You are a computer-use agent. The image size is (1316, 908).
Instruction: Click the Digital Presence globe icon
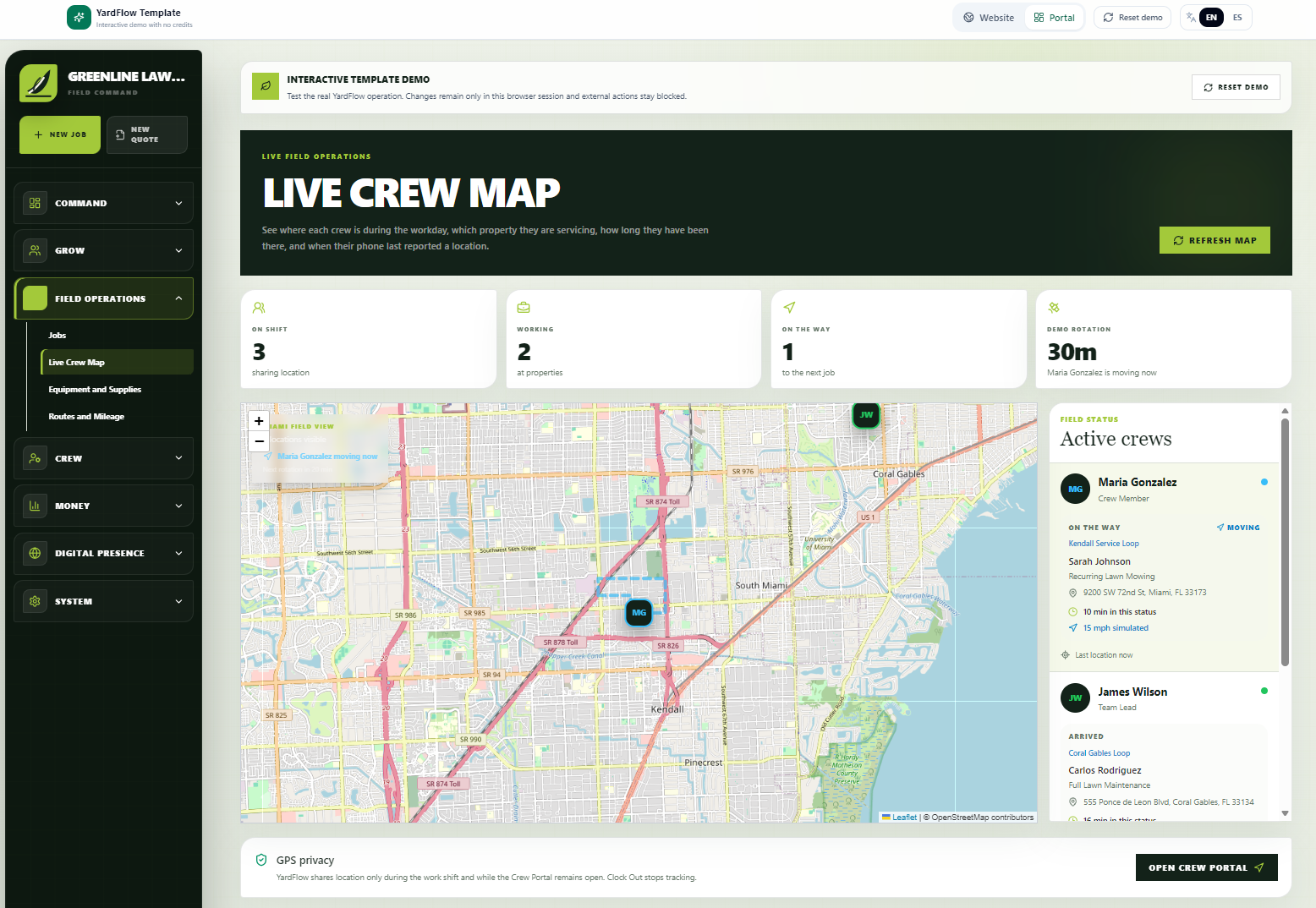coord(35,553)
